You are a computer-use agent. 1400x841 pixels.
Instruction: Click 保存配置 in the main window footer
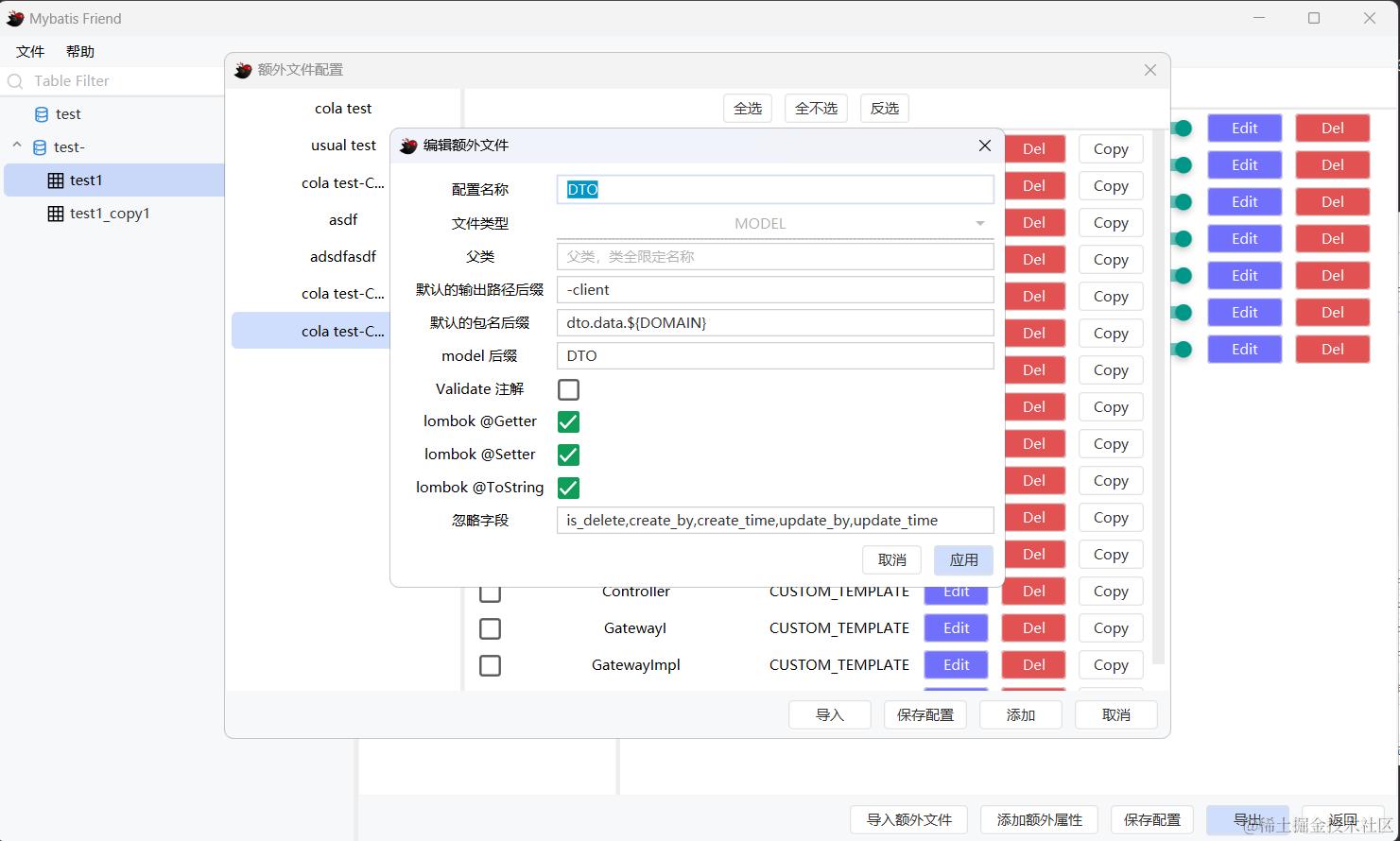[x=1152, y=820]
